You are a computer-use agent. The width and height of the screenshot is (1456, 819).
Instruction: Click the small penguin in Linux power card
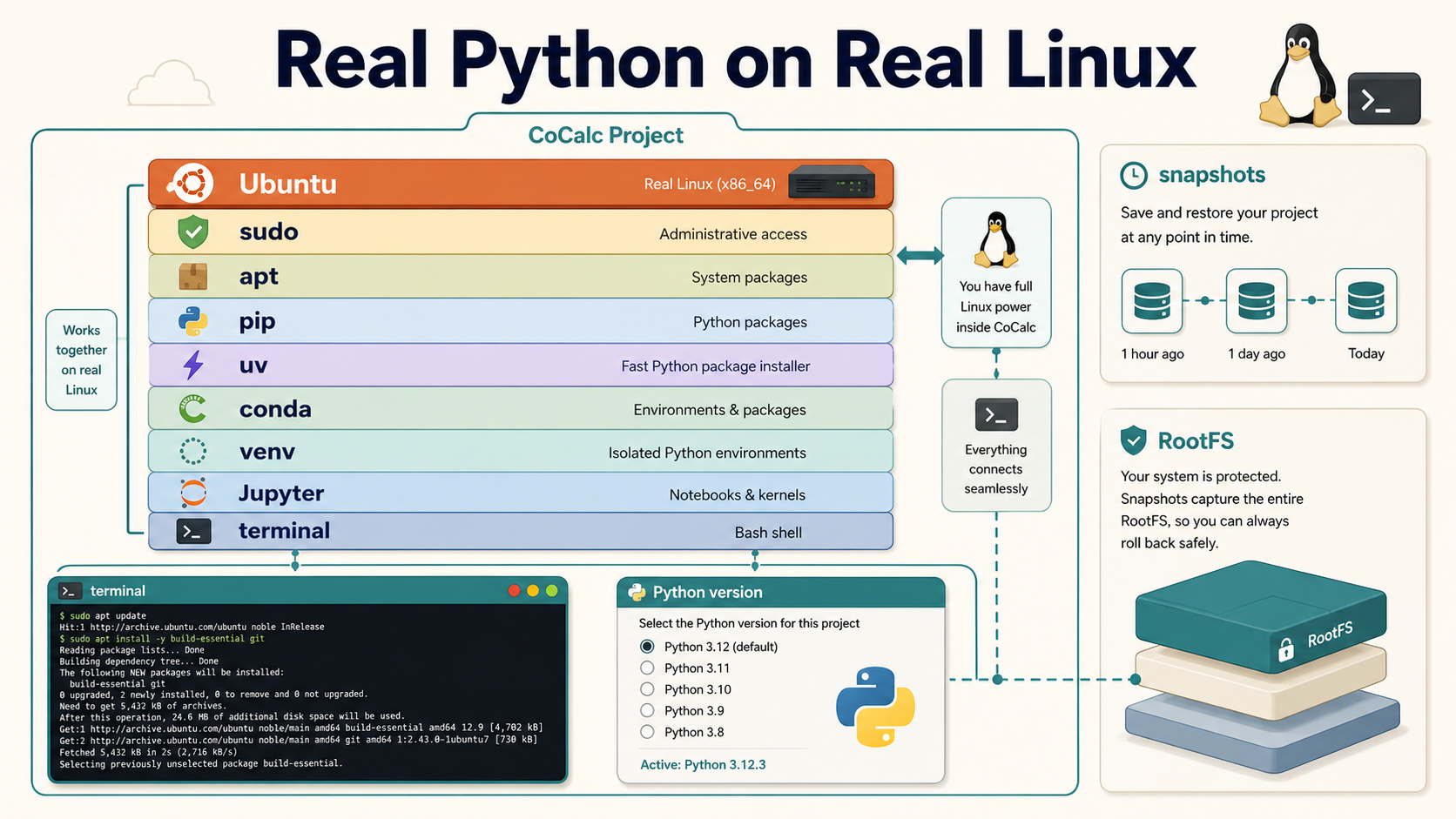coord(996,239)
